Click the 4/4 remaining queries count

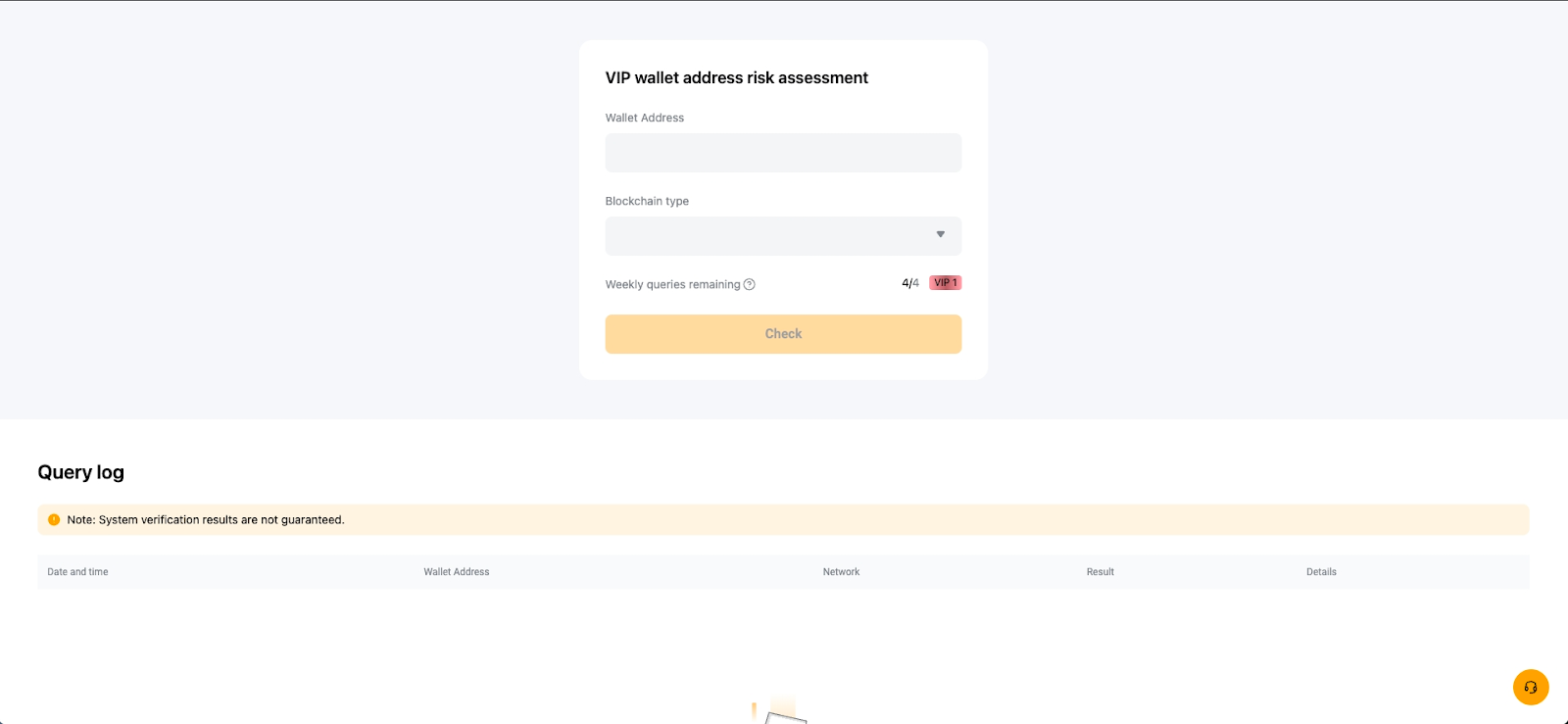tap(910, 283)
